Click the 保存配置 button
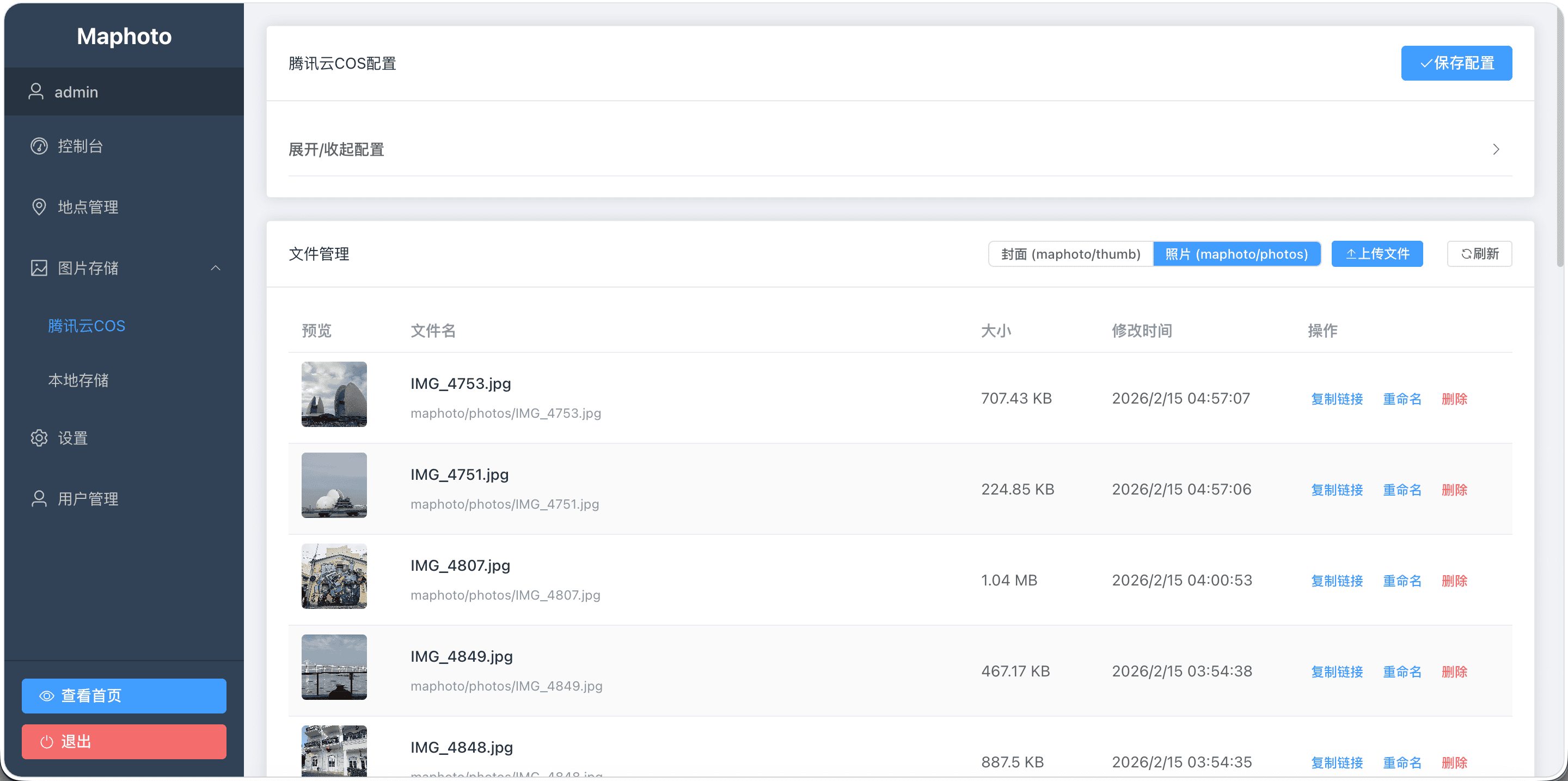Viewport: 1568px width, 781px height. coord(1456,63)
